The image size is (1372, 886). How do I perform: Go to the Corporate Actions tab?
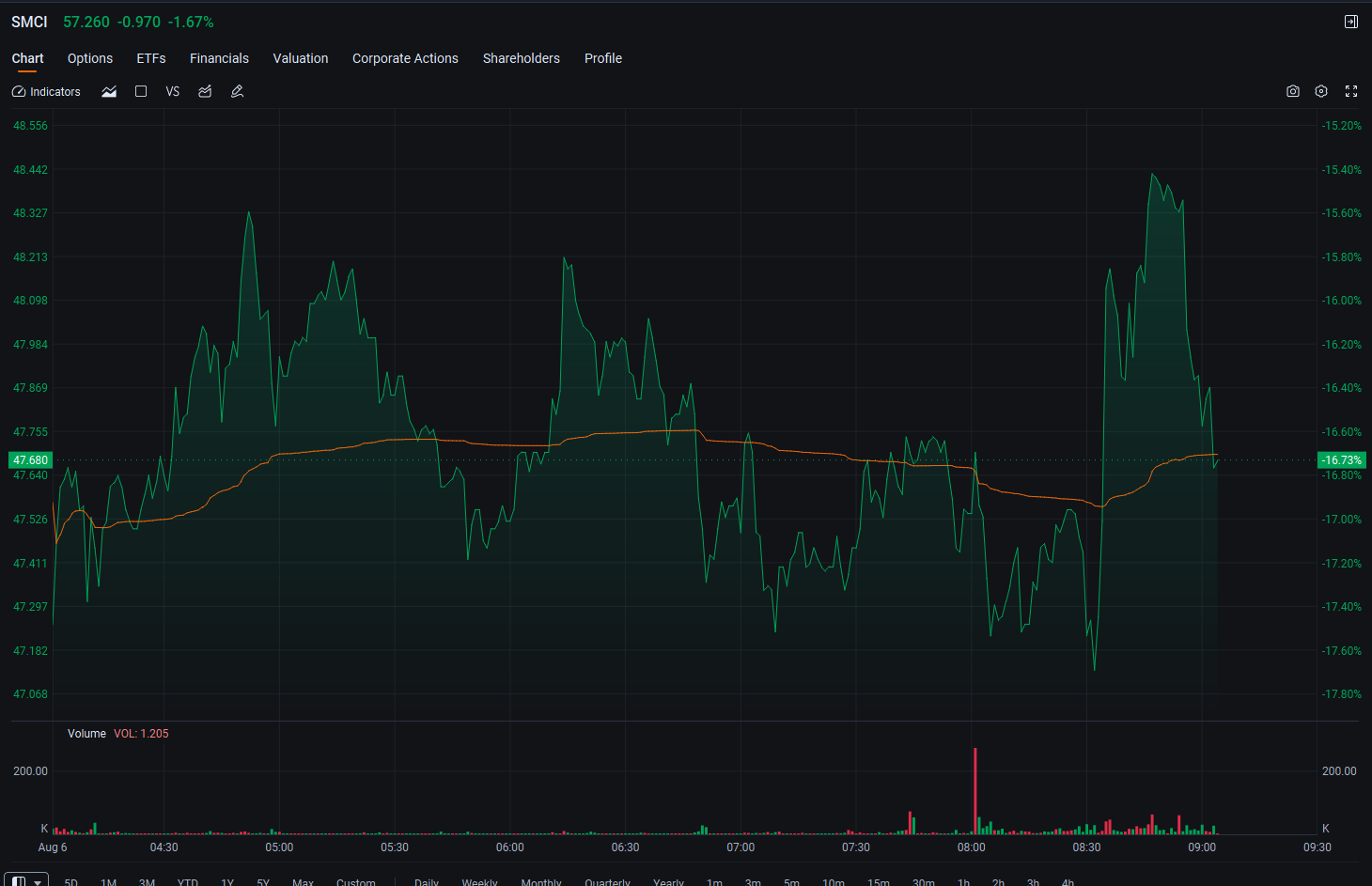(x=405, y=58)
